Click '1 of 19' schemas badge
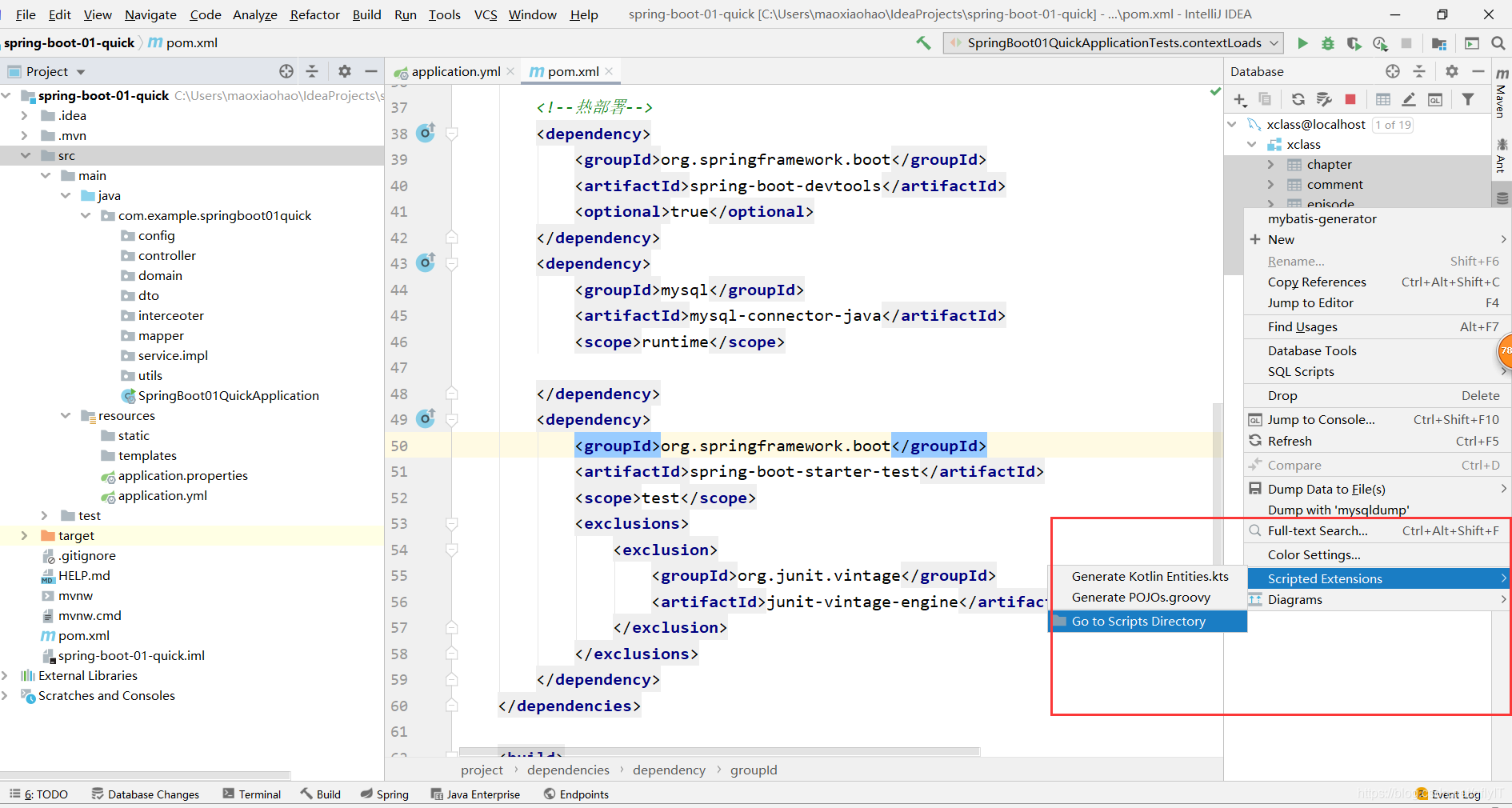The width and height of the screenshot is (1512, 808). point(1393,125)
